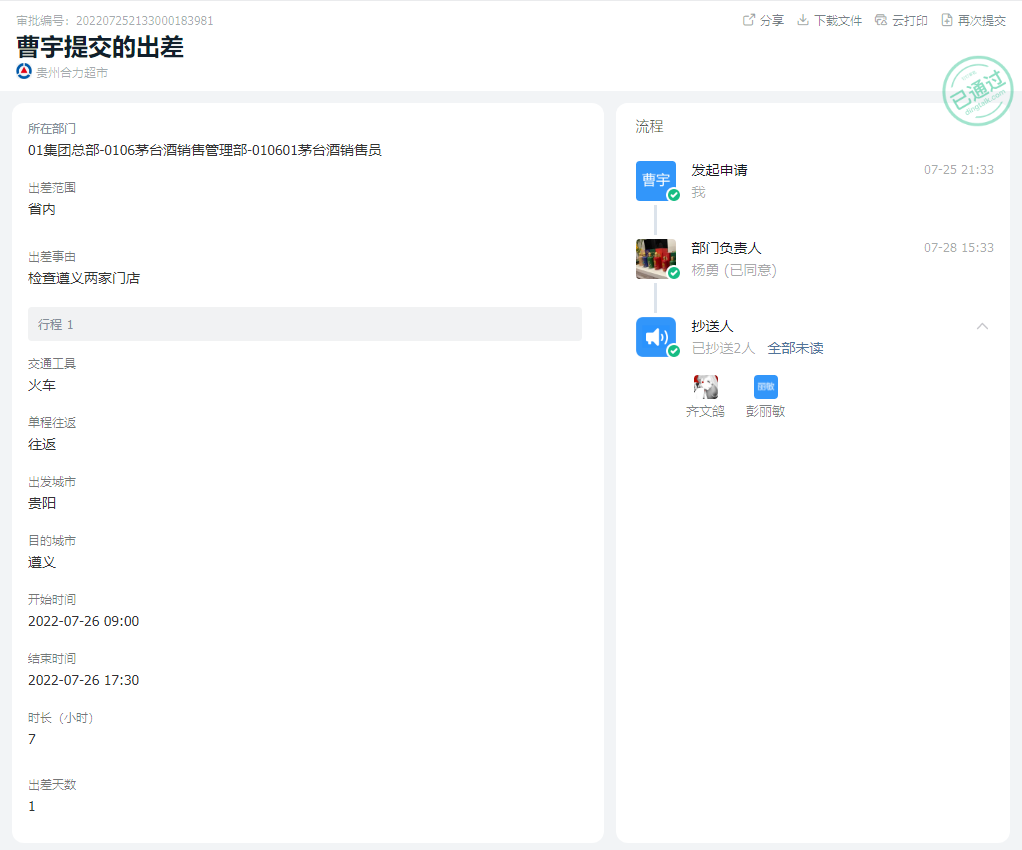Open 齐文鸽's avatar picture
The height and width of the screenshot is (850, 1022).
coord(705,387)
